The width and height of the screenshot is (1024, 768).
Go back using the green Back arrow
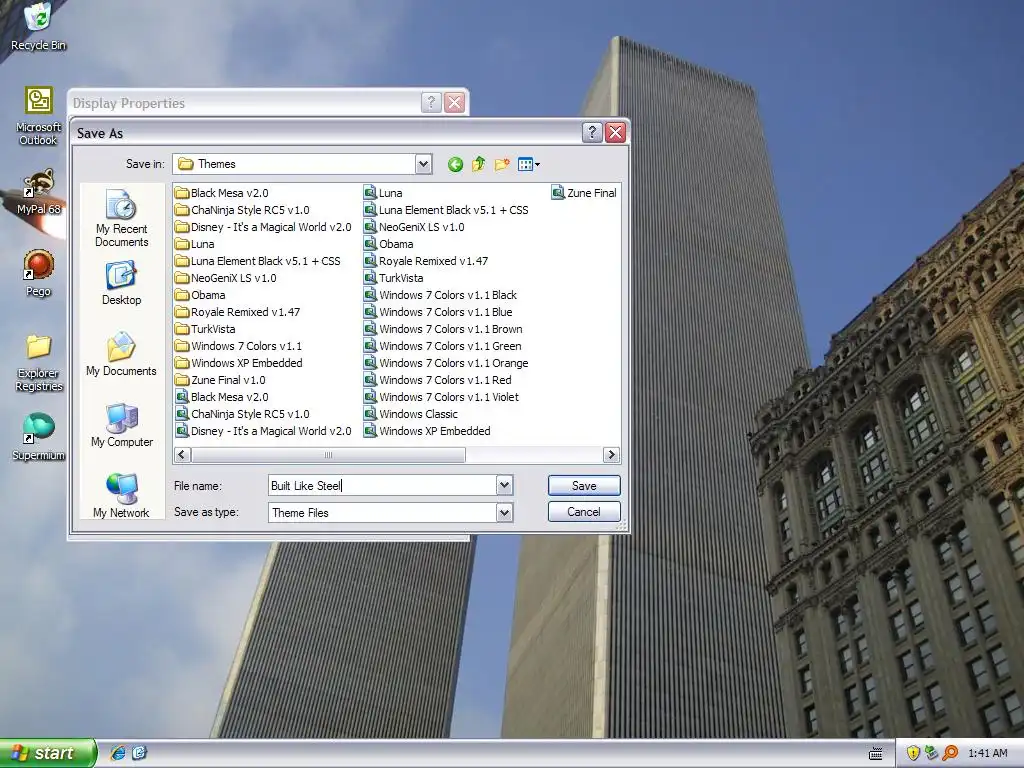click(455, 165)
